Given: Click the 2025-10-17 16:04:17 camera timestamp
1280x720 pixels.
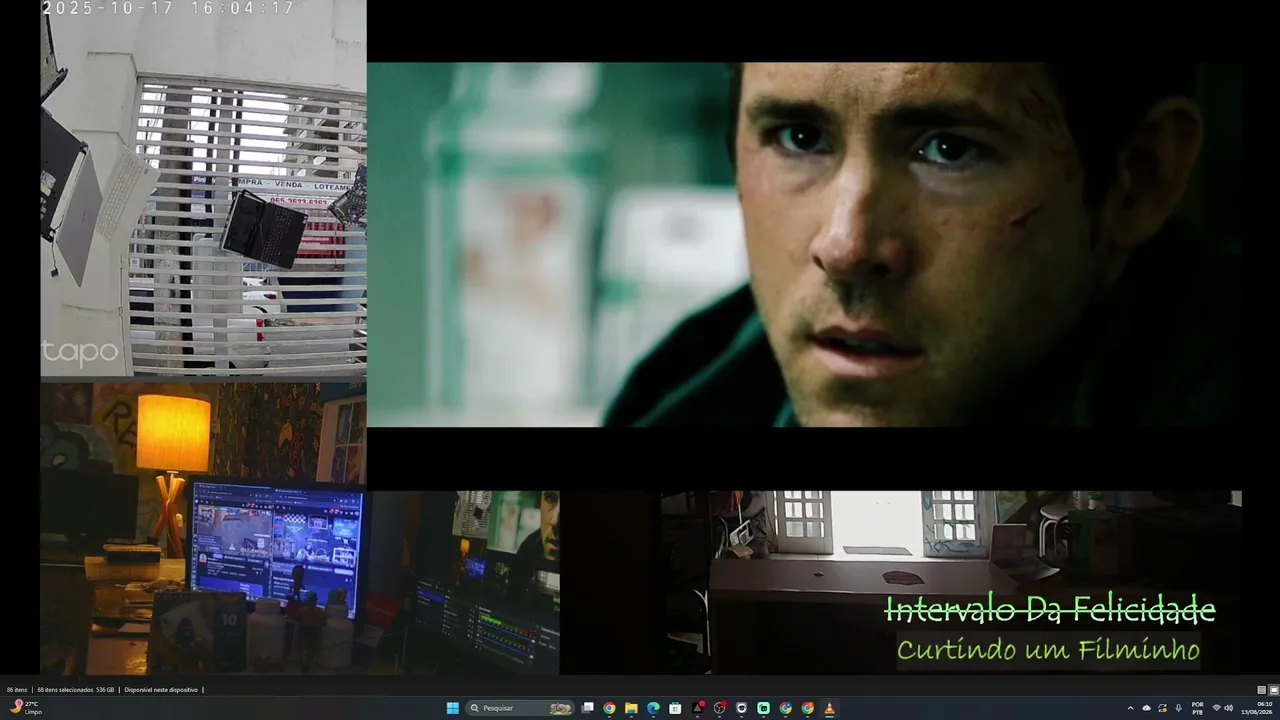Looking at the screenshot, I should (x=168, y=8).
